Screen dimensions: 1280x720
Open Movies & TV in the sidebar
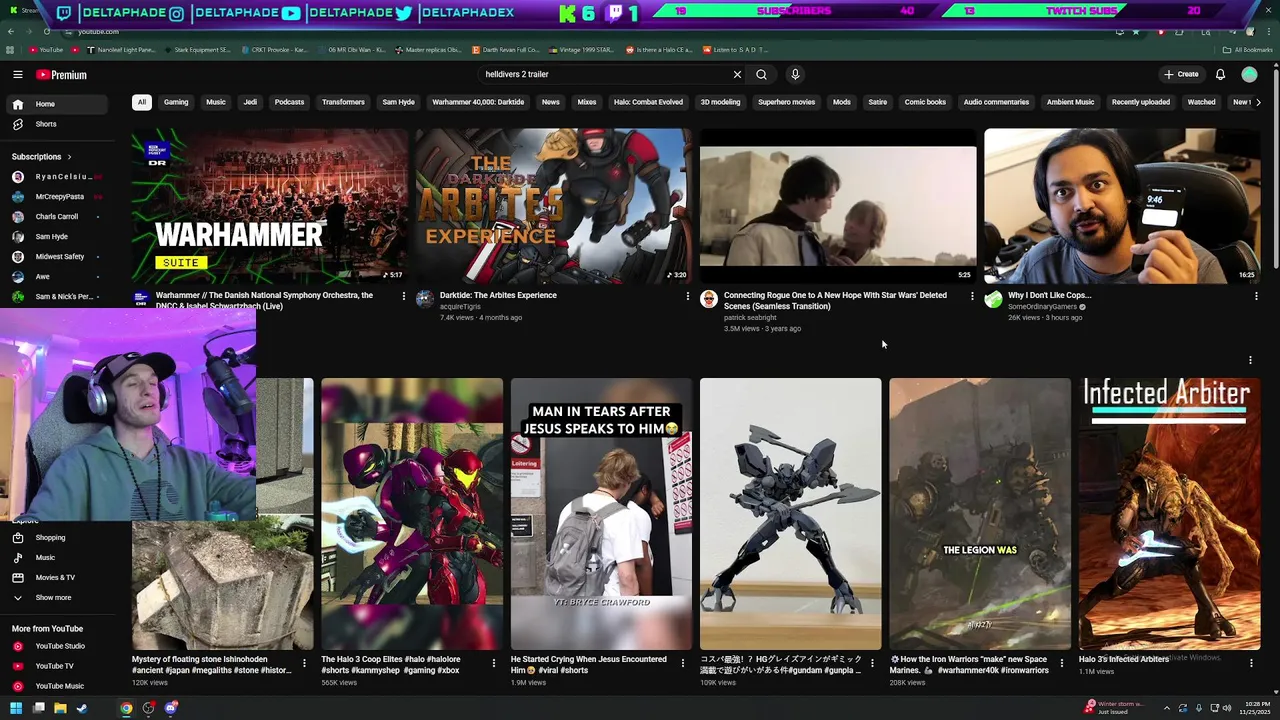pyautogui.click(x=56, y=578)
